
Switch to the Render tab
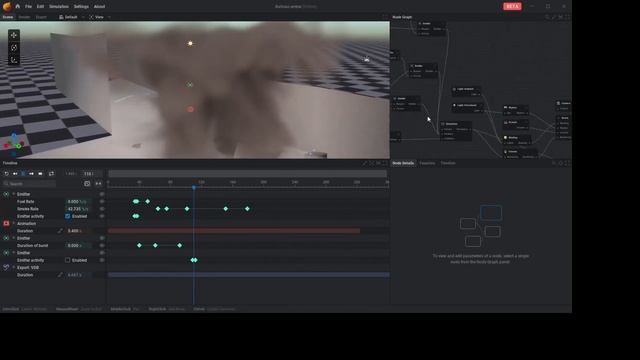point(24,17)
